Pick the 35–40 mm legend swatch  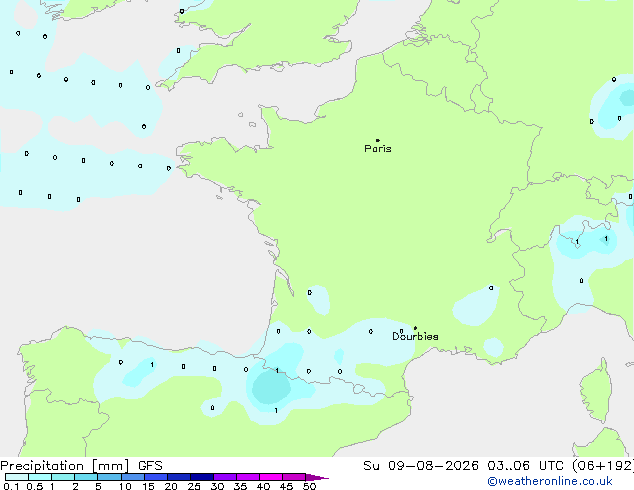tap(247, 477)
